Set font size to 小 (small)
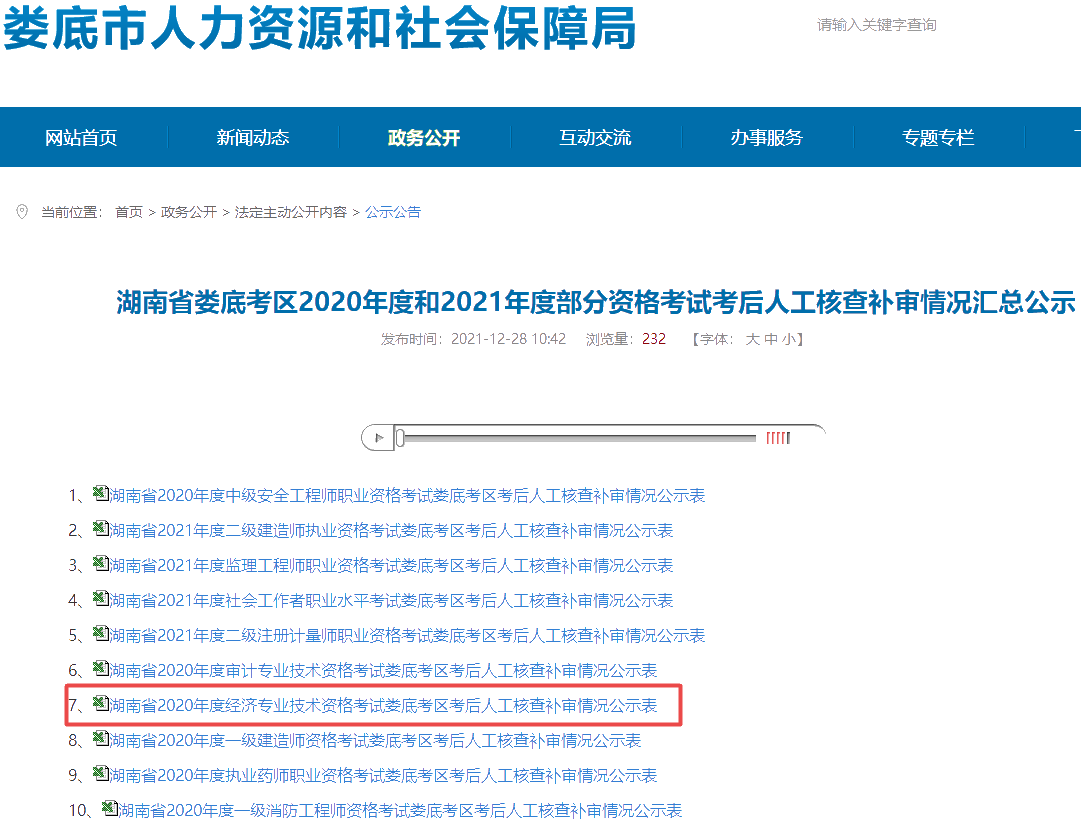Image resolution: width=1081 pixels, height=836 pixels. pos(789,339)
